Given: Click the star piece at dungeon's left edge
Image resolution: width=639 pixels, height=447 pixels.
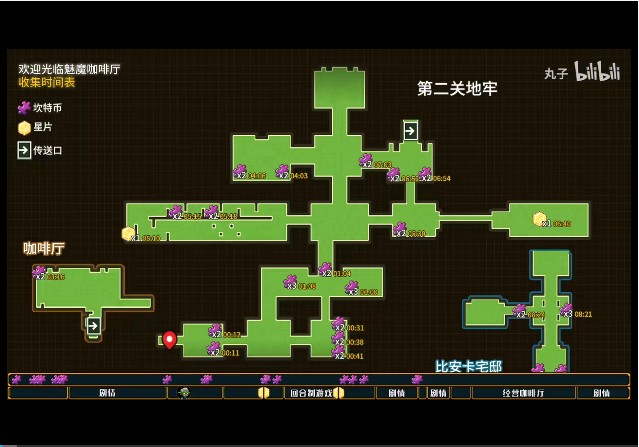Looking at the screenshot, I should coord(128,233).
